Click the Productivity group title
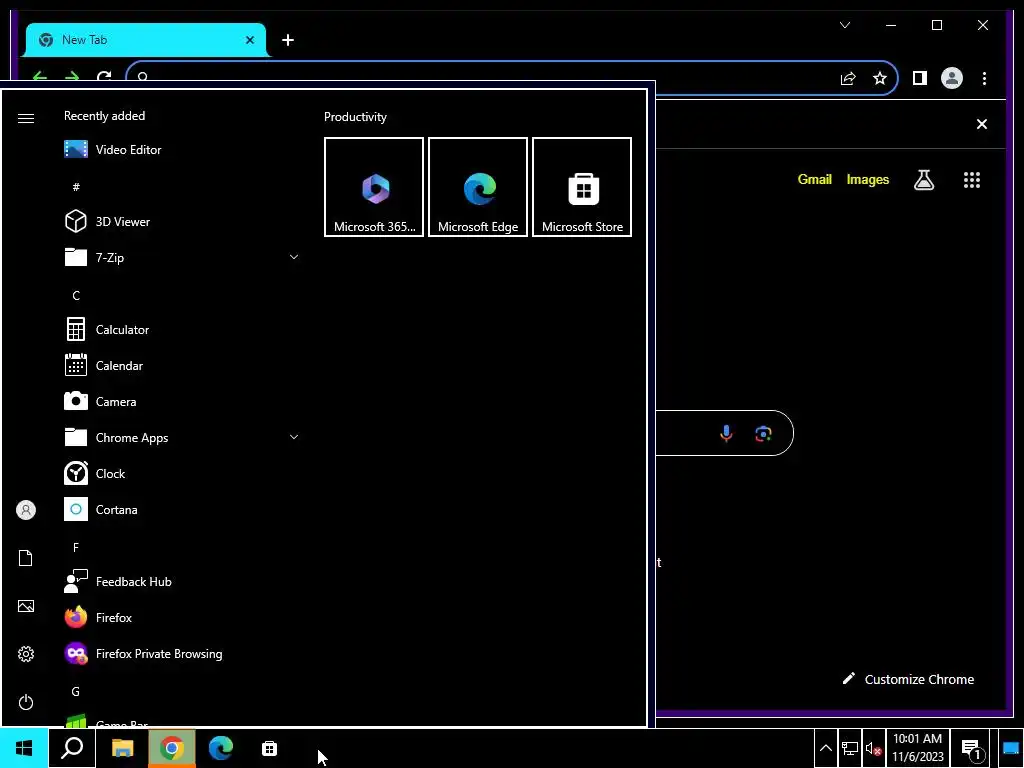Image resolution: width=1024 pixels, height=768 pixels. pos(355,117)
